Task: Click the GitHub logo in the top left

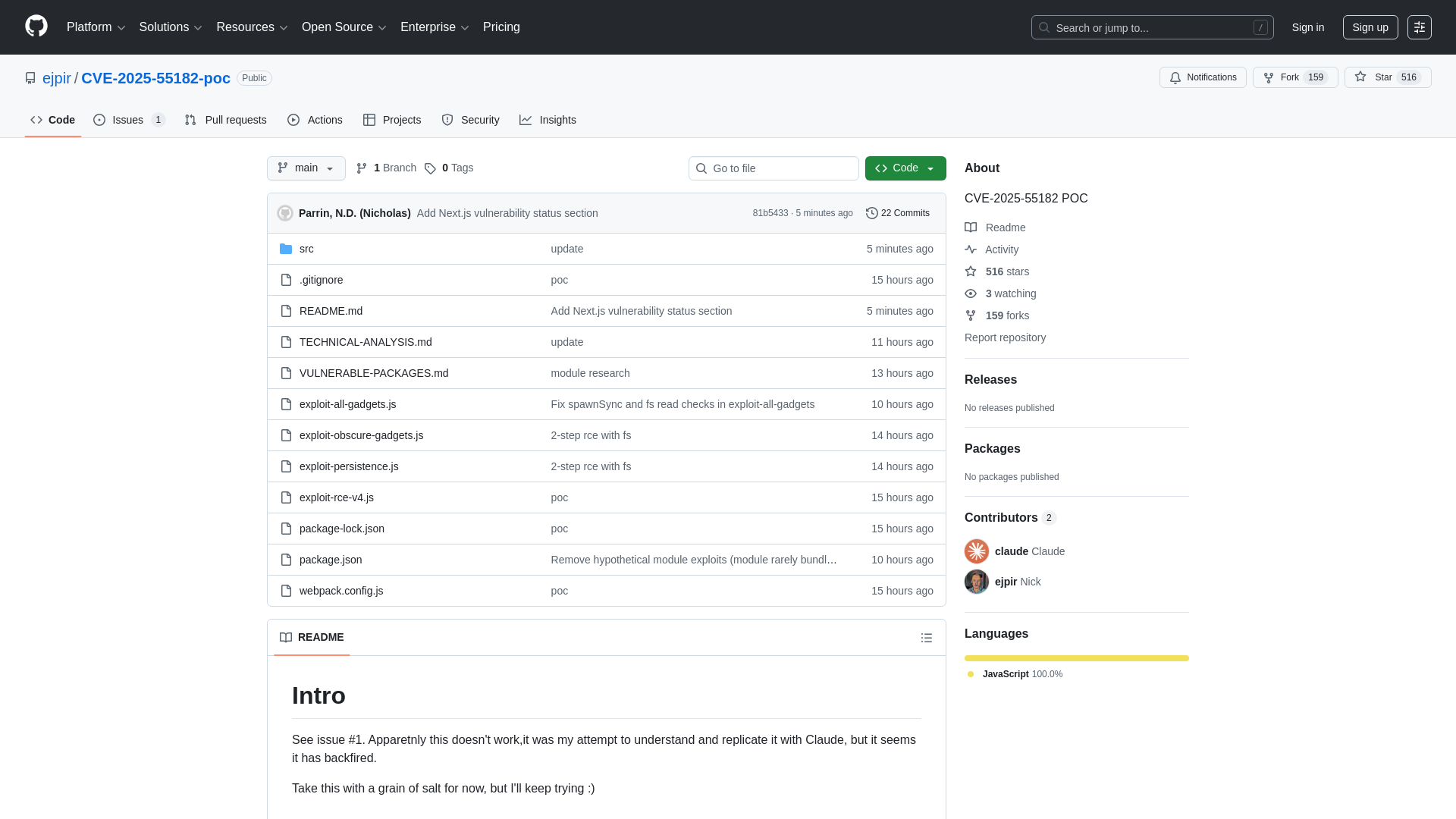Action: pos(35,27)
